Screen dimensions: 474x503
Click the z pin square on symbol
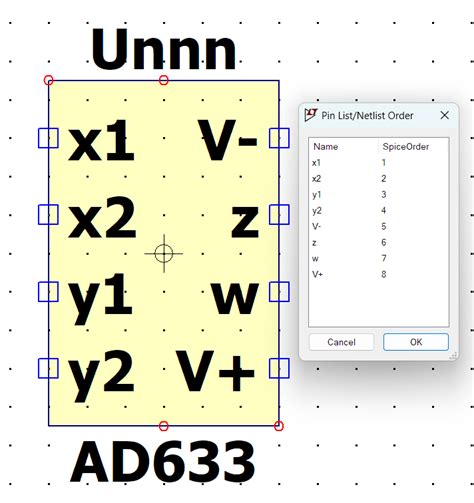[279, 215]
